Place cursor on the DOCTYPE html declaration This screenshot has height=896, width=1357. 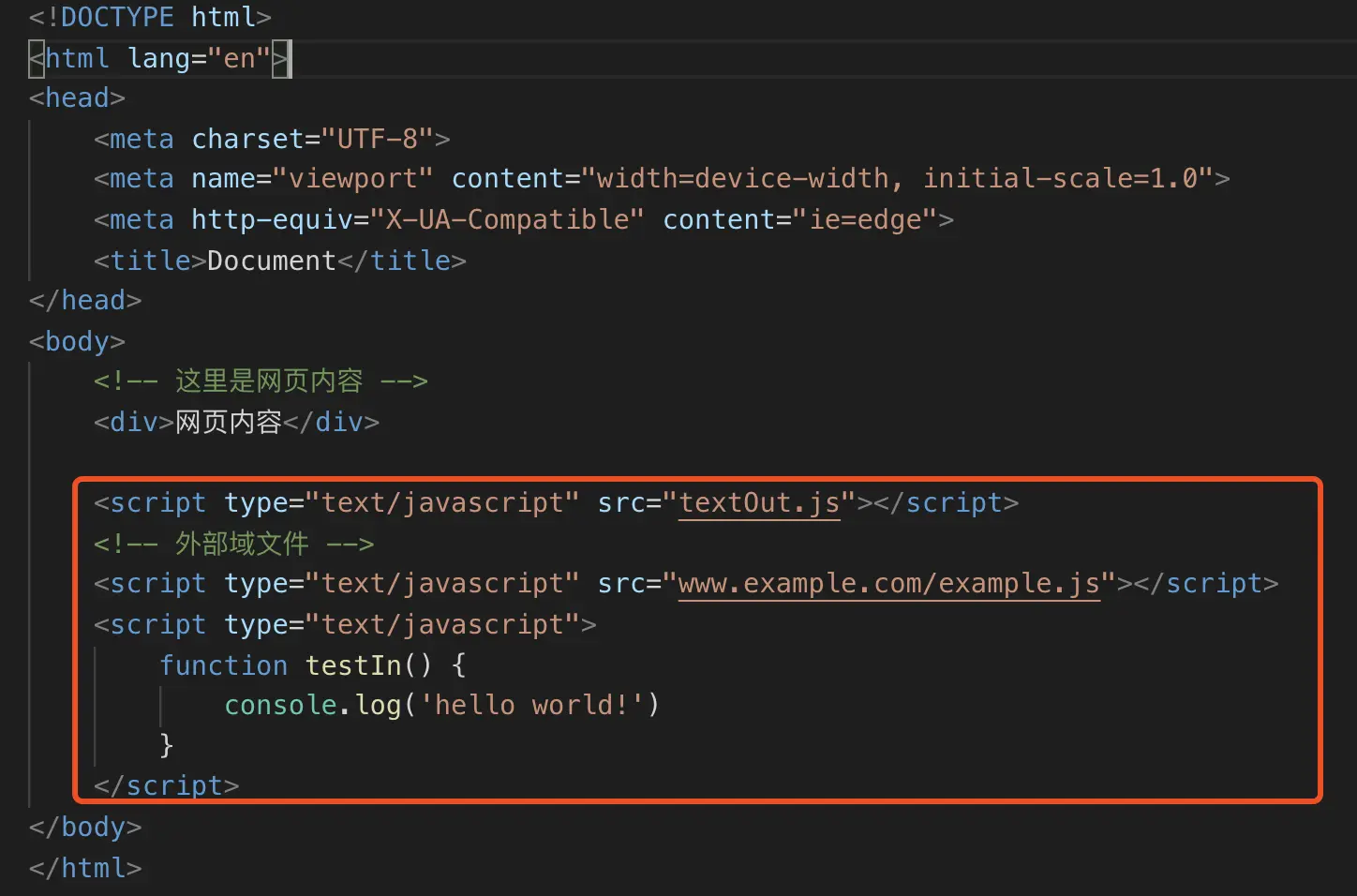coord(150,18)
